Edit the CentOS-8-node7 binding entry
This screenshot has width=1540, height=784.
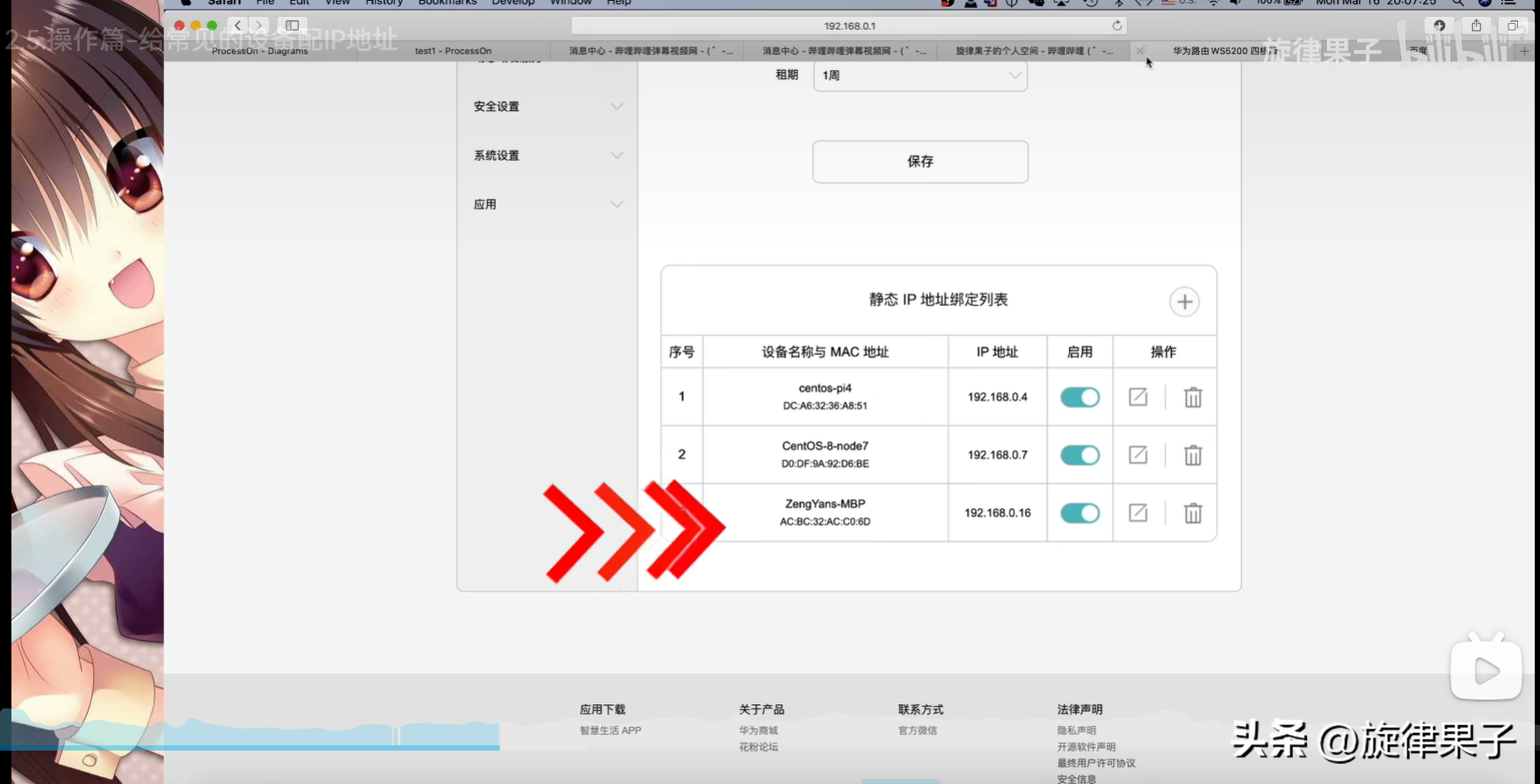(1137, 455)
